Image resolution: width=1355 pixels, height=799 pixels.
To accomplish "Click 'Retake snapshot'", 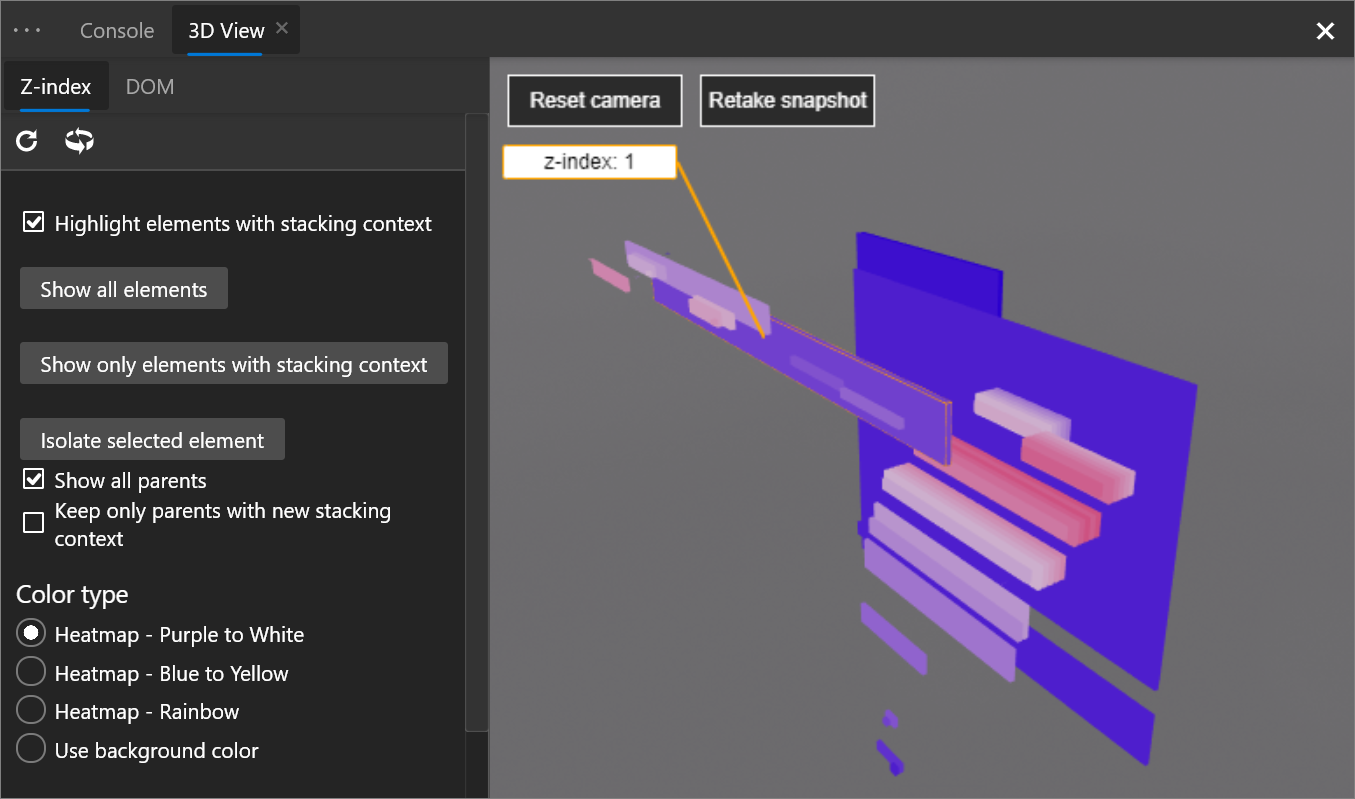I will pos(787,100).
